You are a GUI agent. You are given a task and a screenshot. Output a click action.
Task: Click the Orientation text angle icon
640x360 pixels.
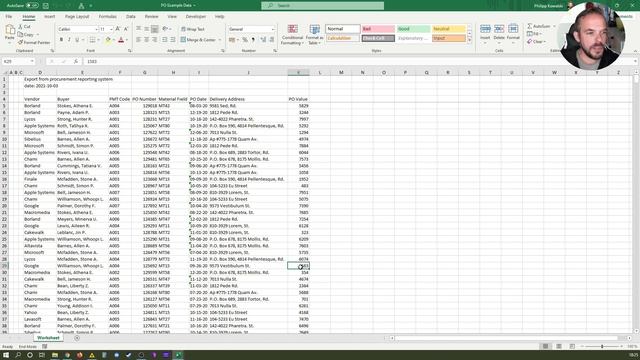coord(165,29)
